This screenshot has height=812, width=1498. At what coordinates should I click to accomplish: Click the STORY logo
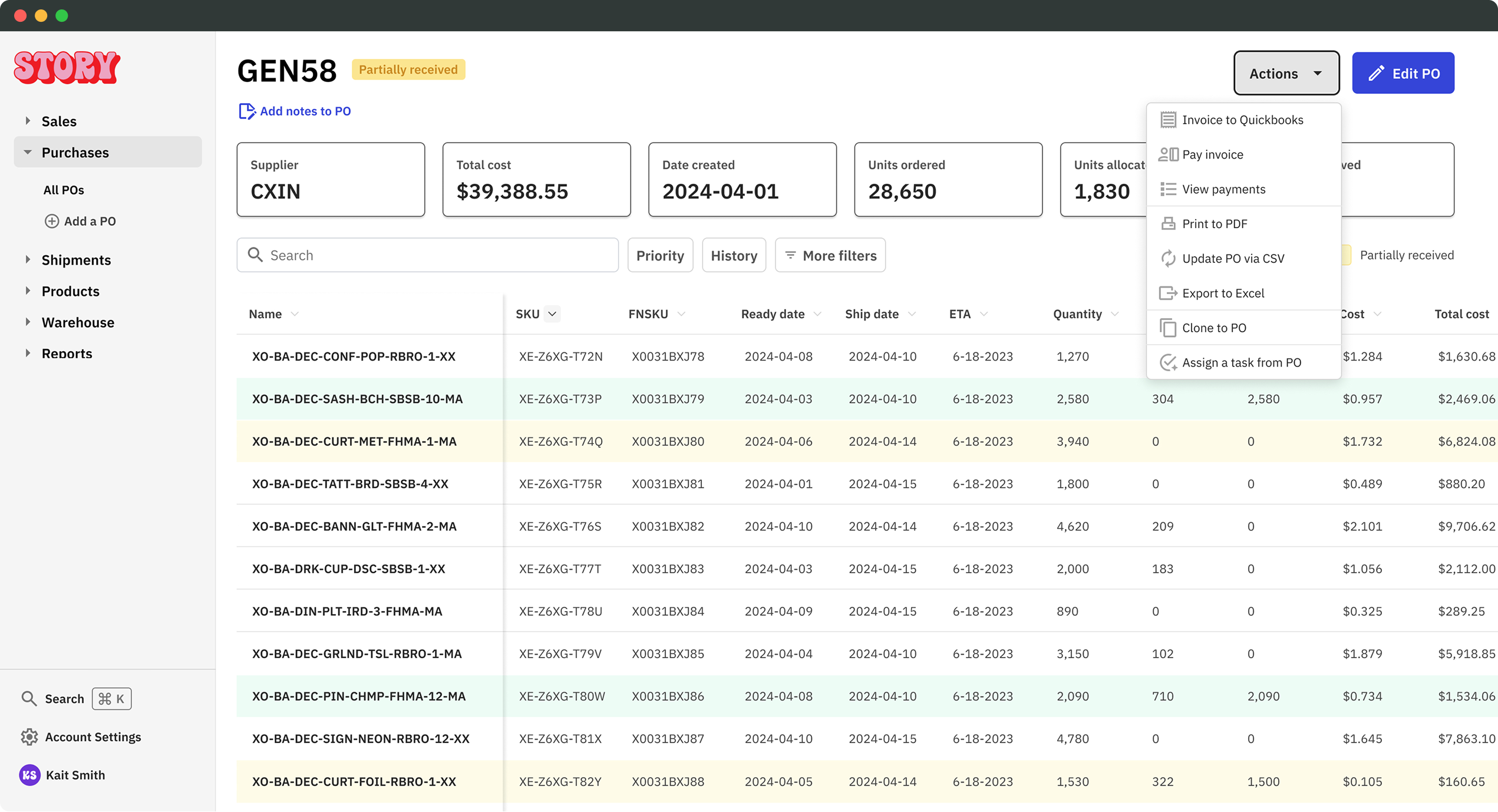67,67
